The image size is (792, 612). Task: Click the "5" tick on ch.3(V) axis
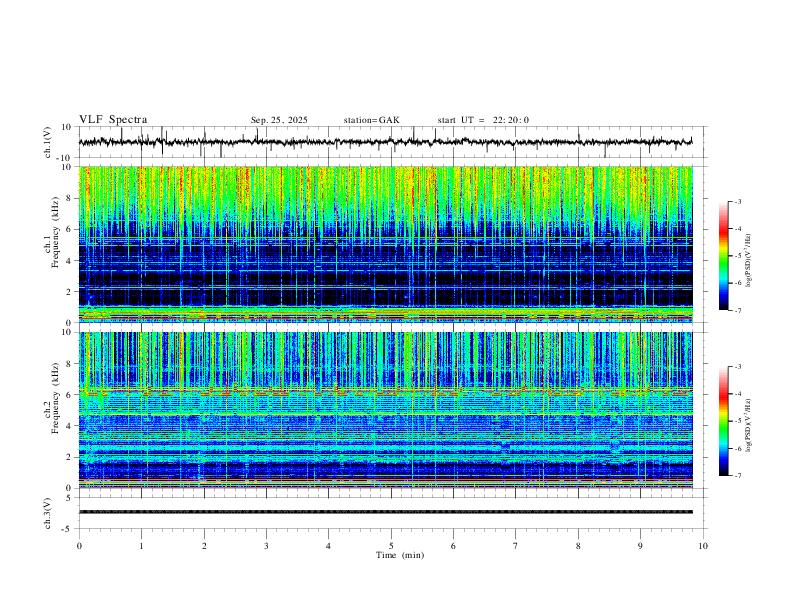[69, 498]
